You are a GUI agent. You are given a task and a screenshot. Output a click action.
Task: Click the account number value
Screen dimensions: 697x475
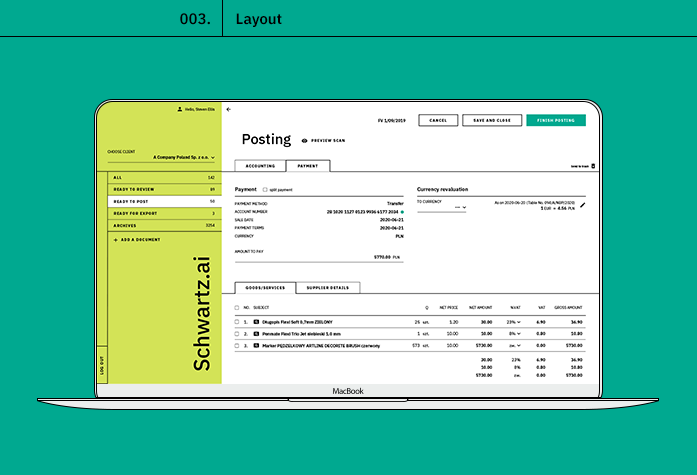(x=362, y=212)
